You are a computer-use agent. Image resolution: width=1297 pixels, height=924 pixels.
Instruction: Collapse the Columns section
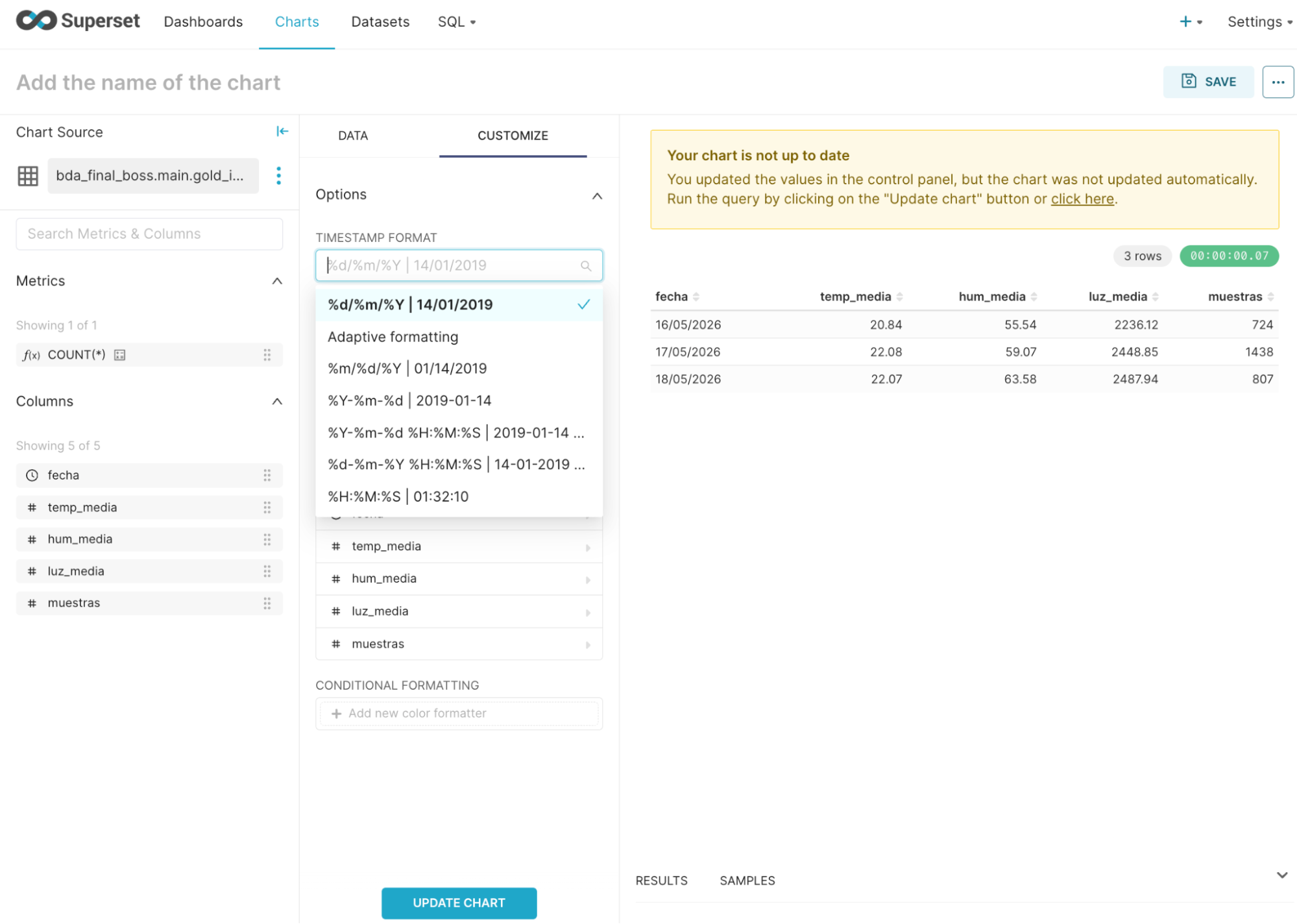277,402
